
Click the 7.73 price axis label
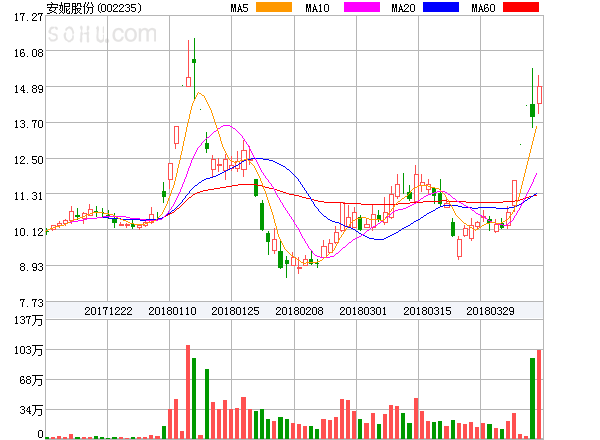31,303
